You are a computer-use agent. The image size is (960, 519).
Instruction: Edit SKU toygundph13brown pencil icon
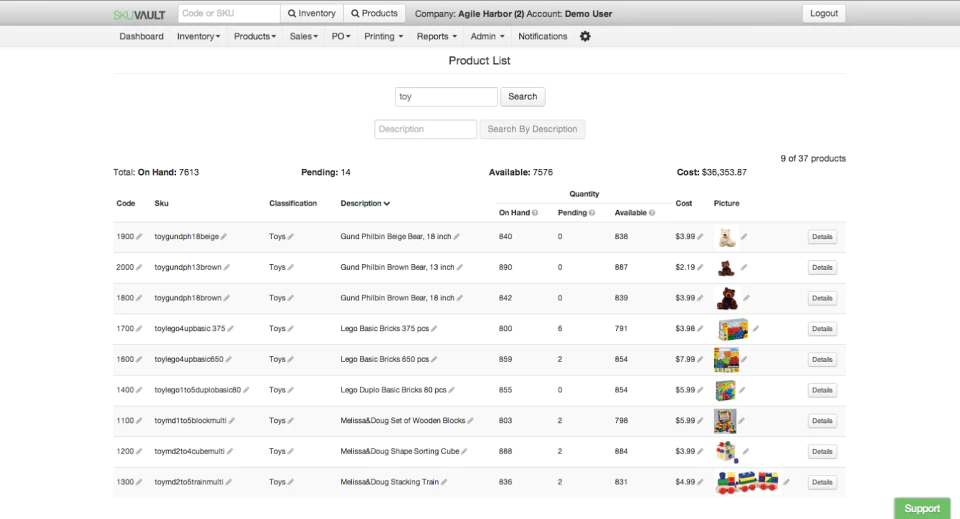pyautogui.click(x=227, y=267)
